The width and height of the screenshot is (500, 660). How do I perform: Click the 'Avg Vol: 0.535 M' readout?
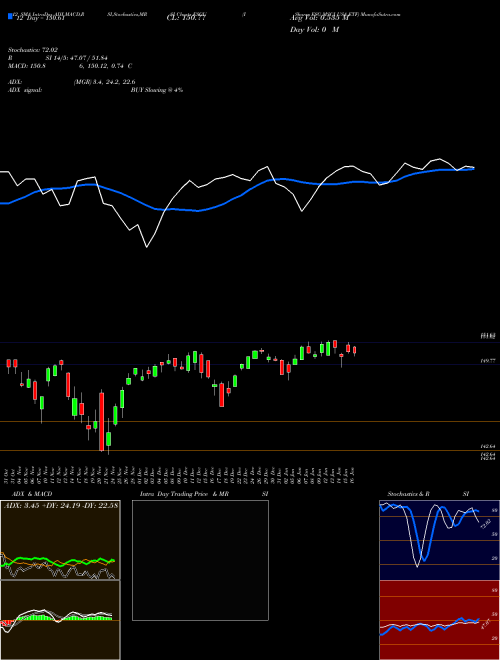tap(320, 18)
